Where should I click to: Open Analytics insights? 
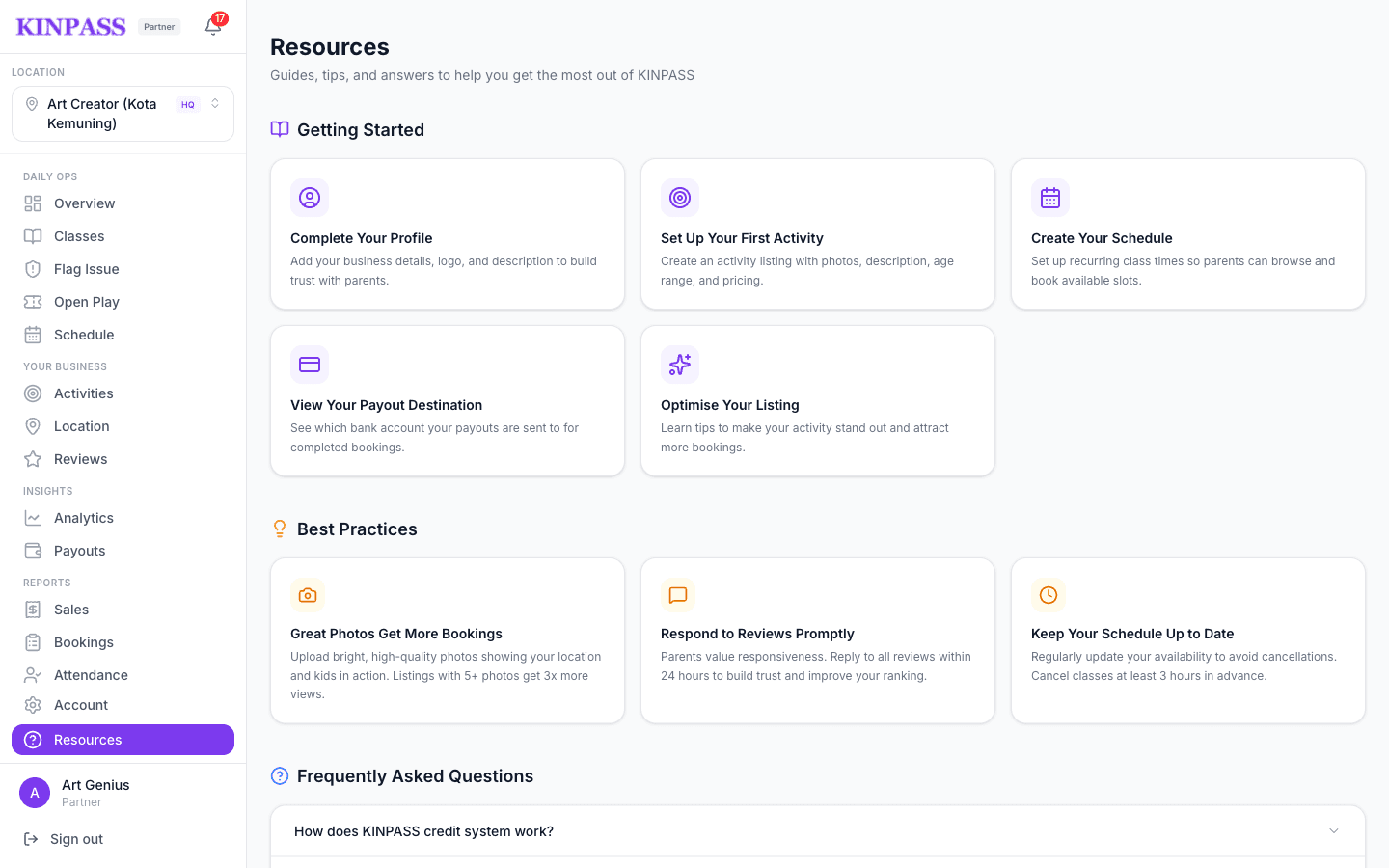[123, 518]
